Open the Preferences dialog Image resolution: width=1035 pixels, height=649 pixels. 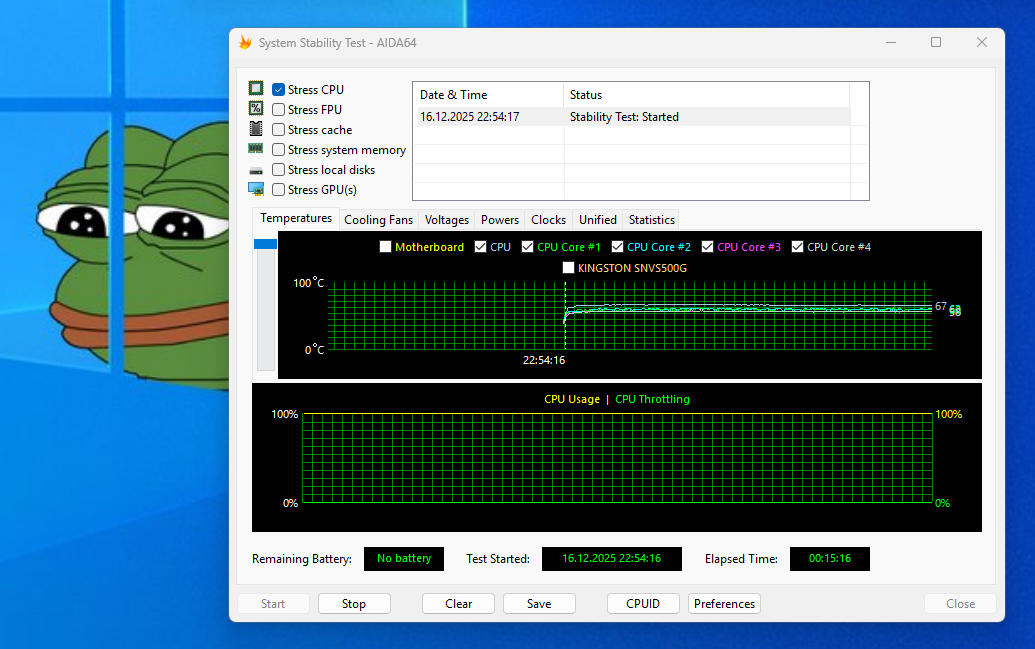724,603
